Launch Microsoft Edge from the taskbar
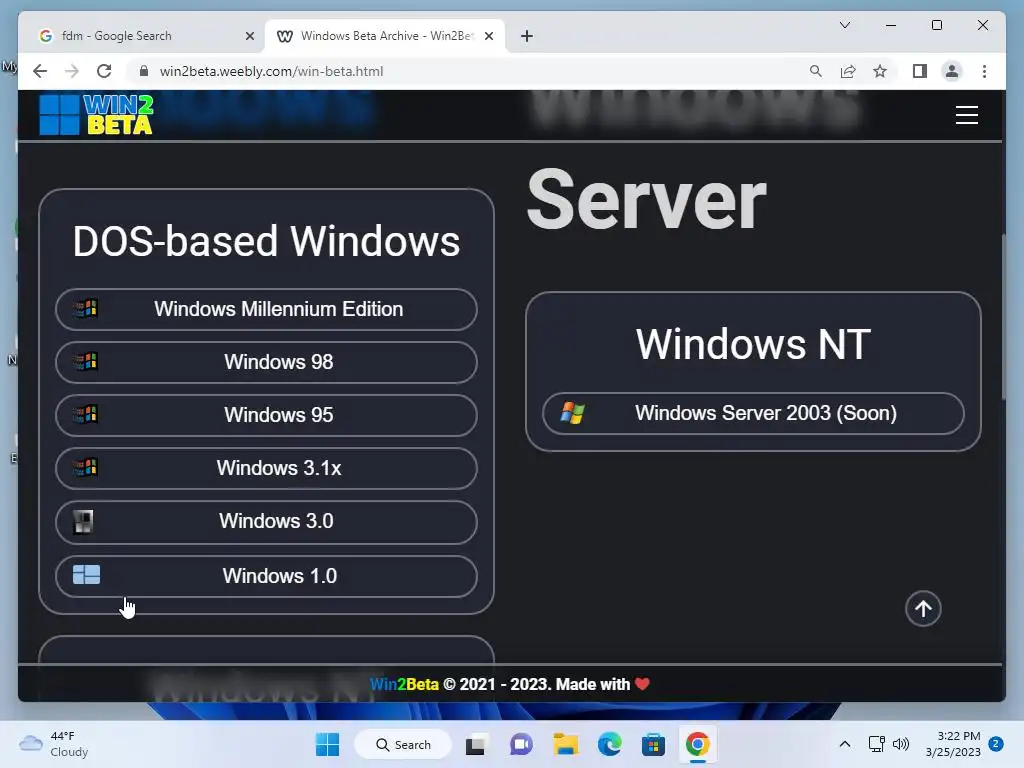Viewport: 1024px width, 768px height. pyautogui.click(x=609, y=744)
